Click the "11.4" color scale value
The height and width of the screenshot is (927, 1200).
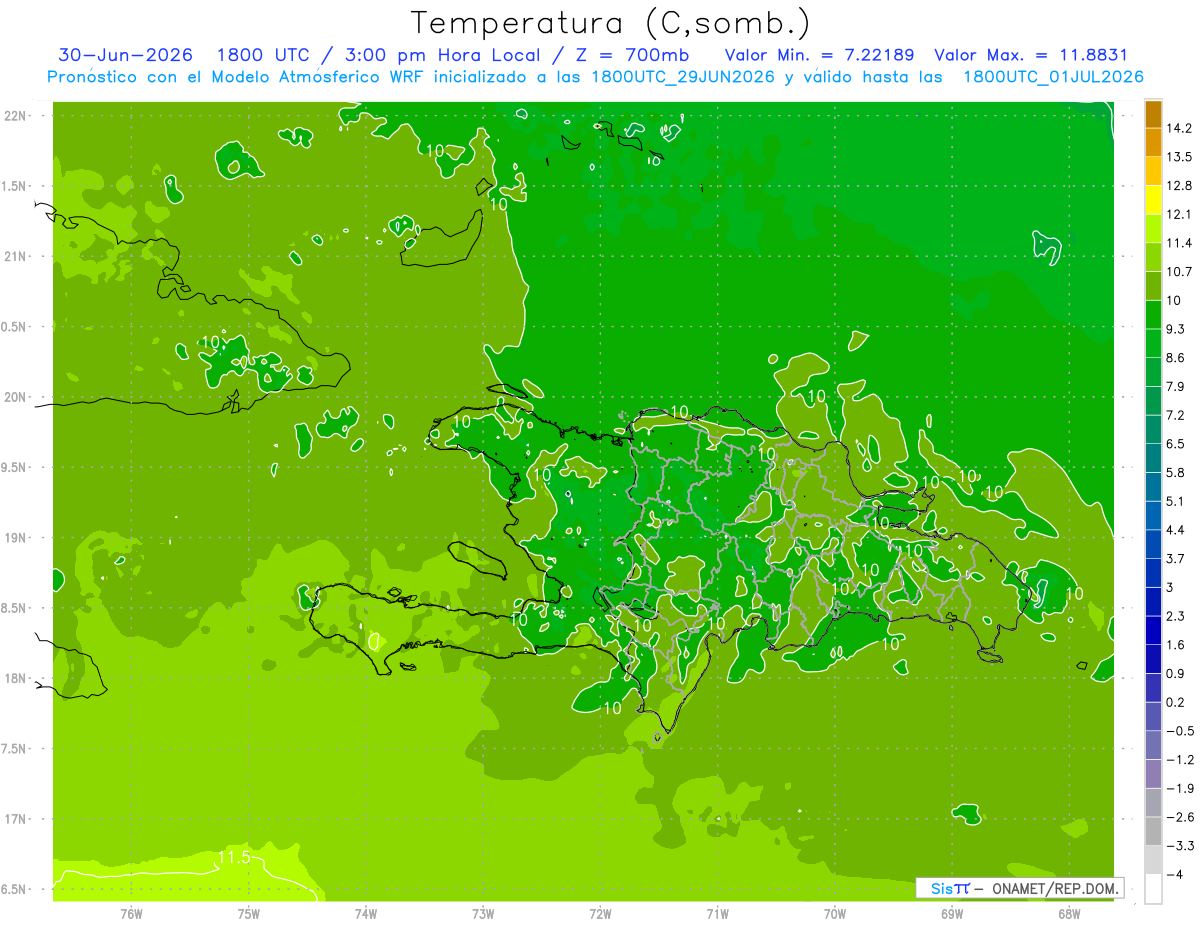pos(1178,243)
